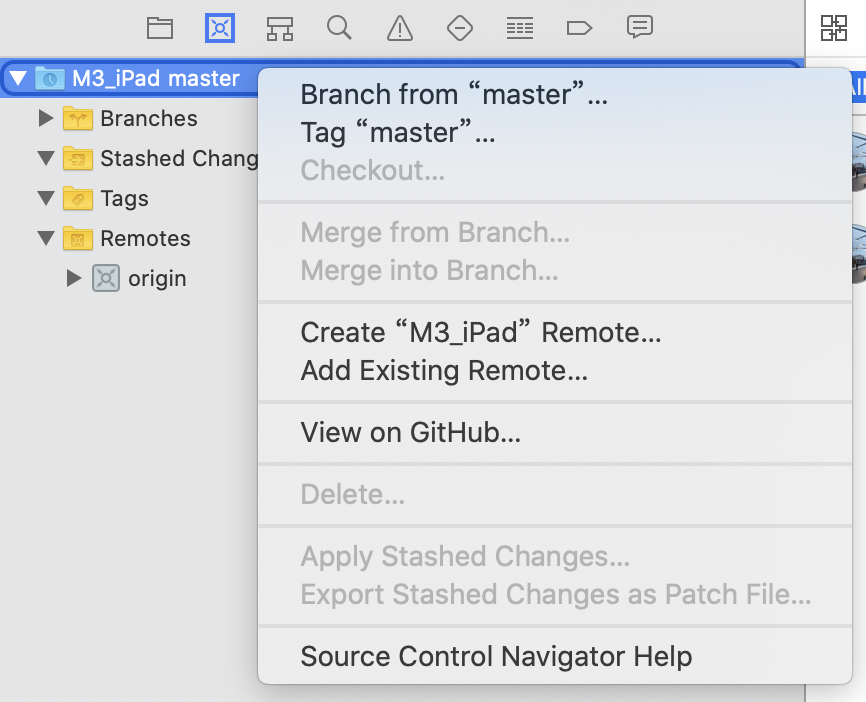Open the Project navigator folder icon

(160, 28)
